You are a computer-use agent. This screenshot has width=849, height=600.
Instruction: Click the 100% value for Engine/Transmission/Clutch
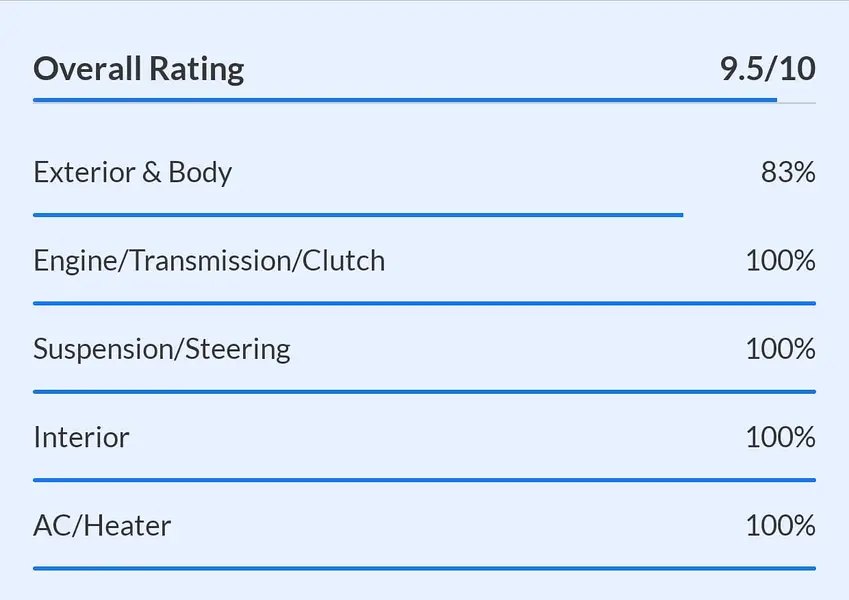780,261
